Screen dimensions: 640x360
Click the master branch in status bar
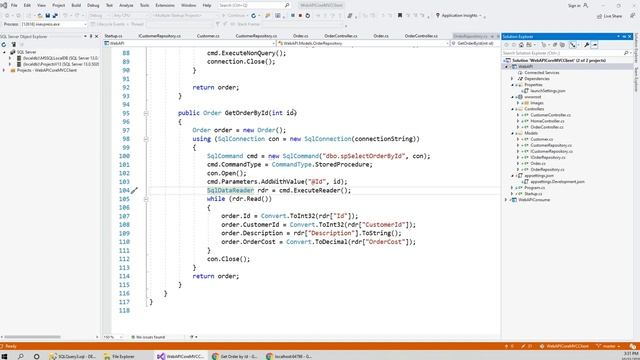click(x=608, y=346)
